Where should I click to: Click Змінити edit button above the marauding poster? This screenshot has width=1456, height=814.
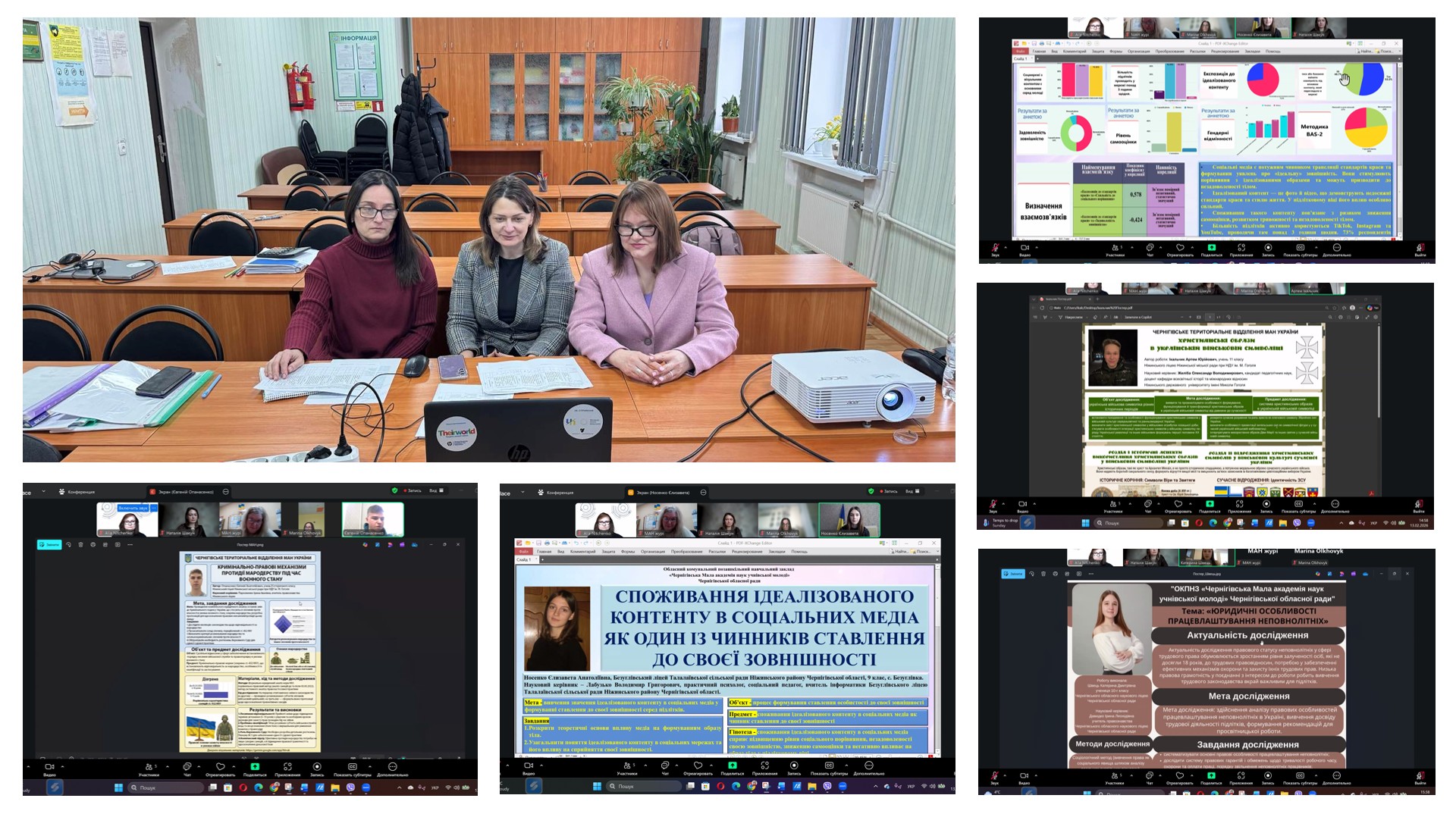click(49, 544)
